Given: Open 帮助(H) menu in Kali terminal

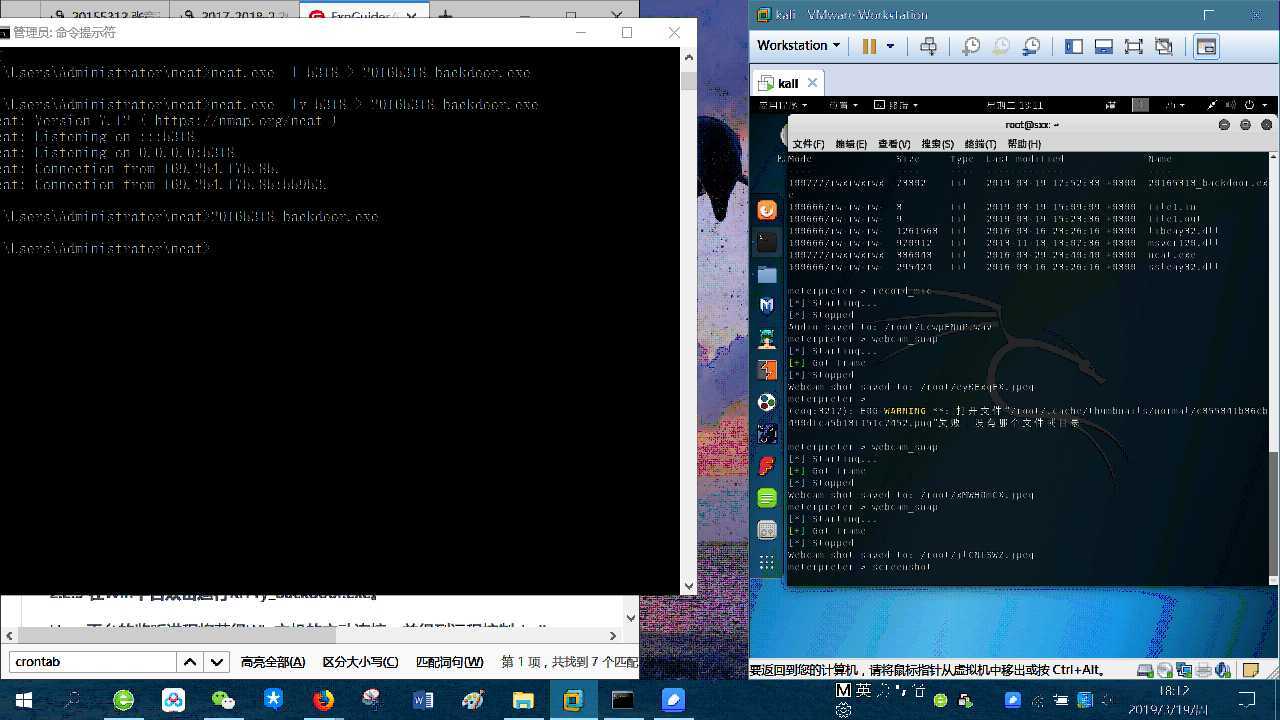Looking at the screenshot, I should coord(1024,144).
